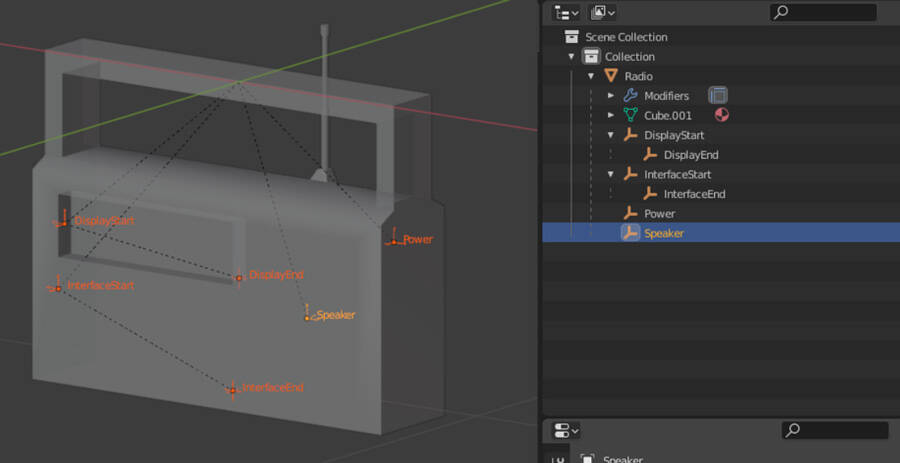Open the outliner display mode dropdown
The width and height of the screenshot is (900, 463).
pyautogui.click(x=602, y=13)
